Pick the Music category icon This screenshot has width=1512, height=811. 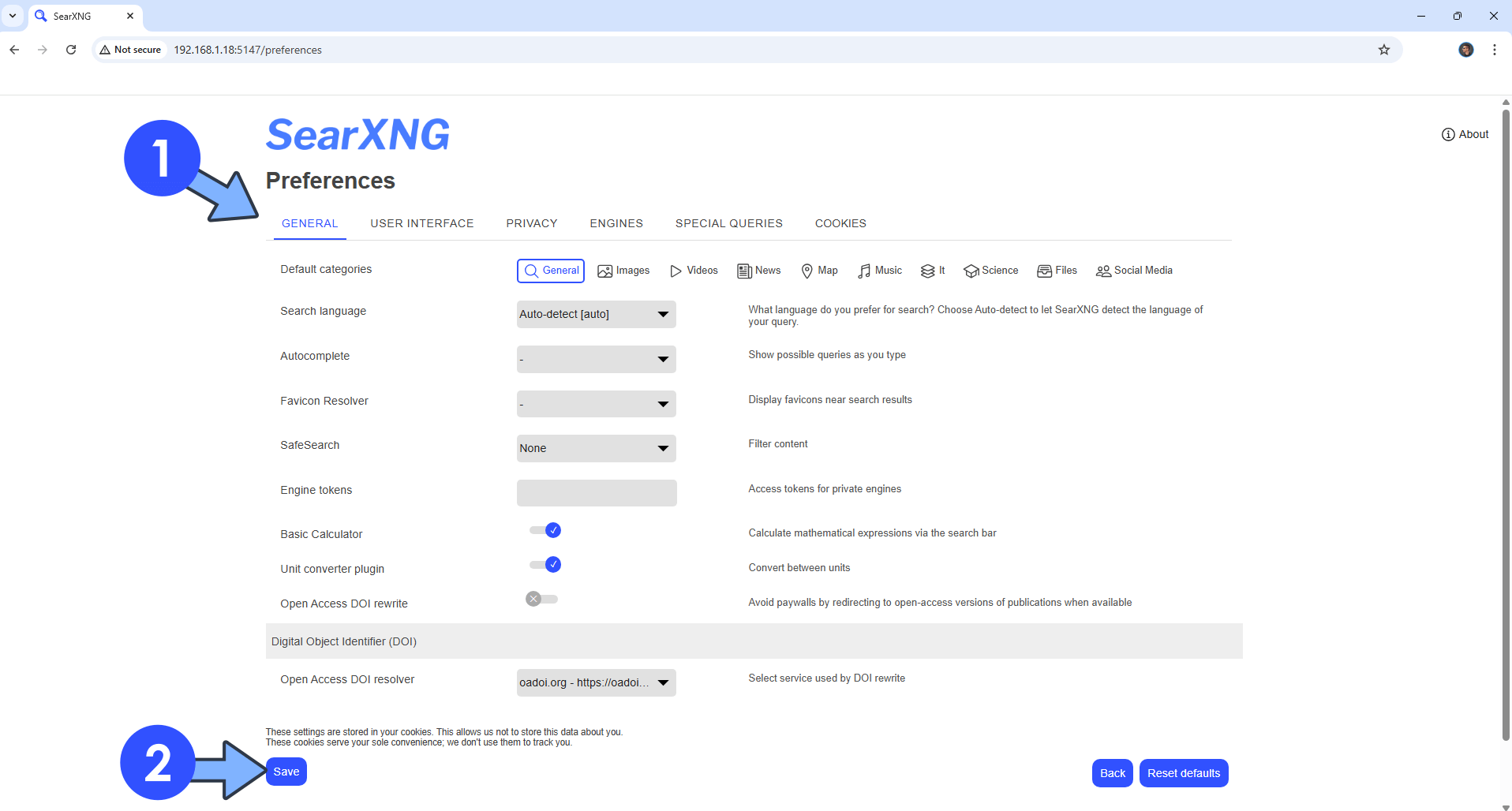[x=865, y=271]
